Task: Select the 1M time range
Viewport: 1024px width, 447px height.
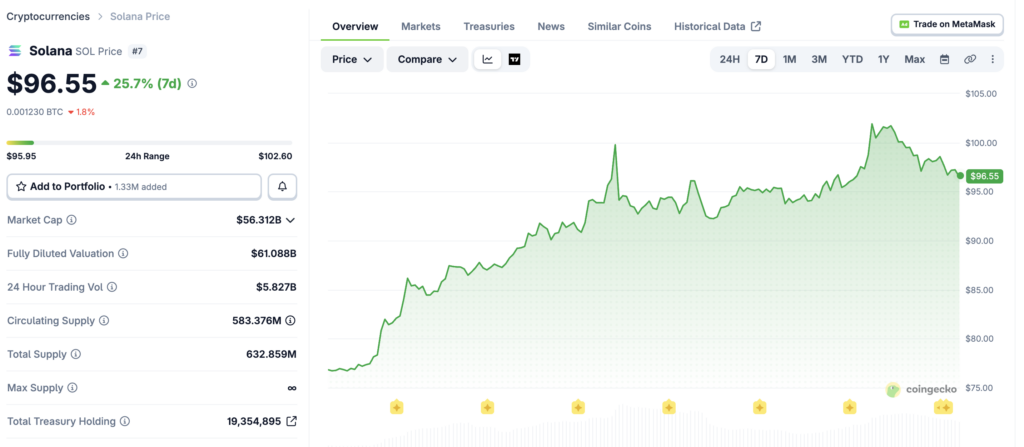Action: pos(790,59)
